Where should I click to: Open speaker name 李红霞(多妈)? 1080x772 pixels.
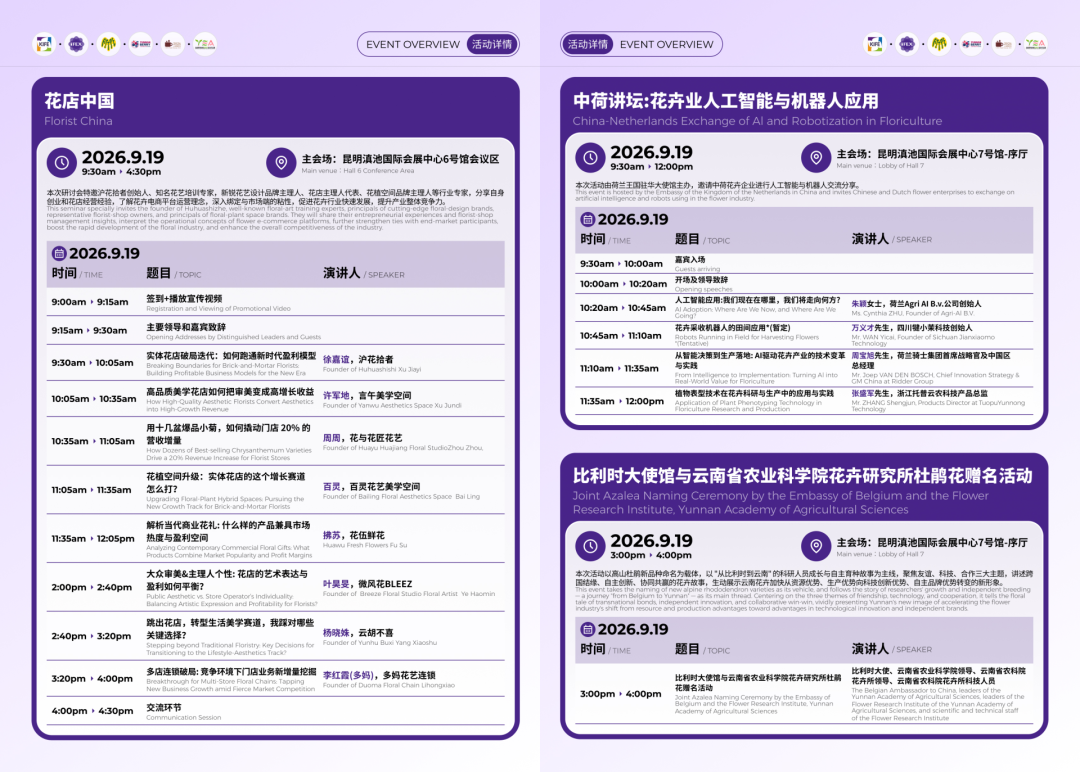click(x=349, y=676)
